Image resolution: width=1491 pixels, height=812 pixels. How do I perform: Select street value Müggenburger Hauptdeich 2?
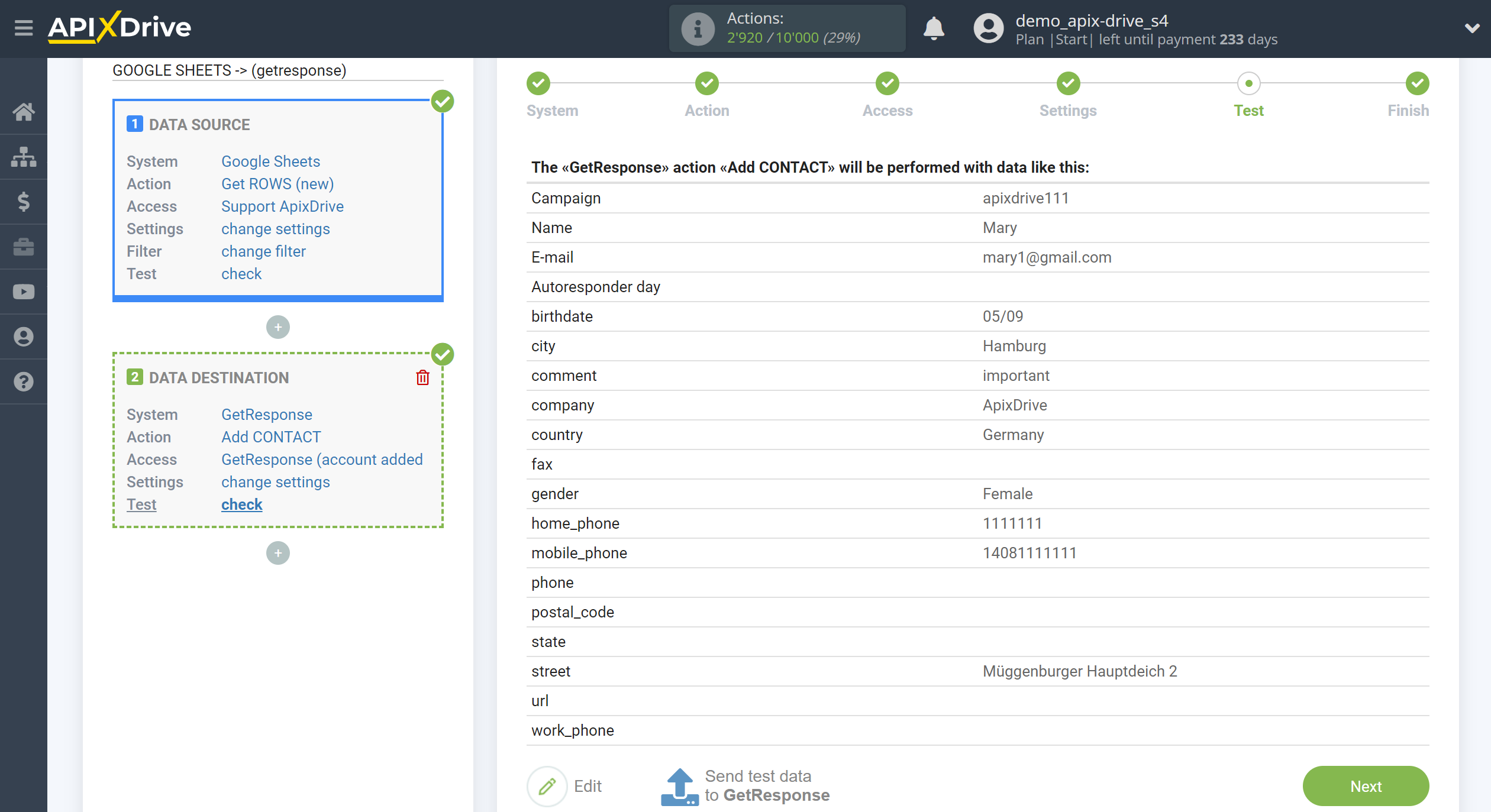1080,671
